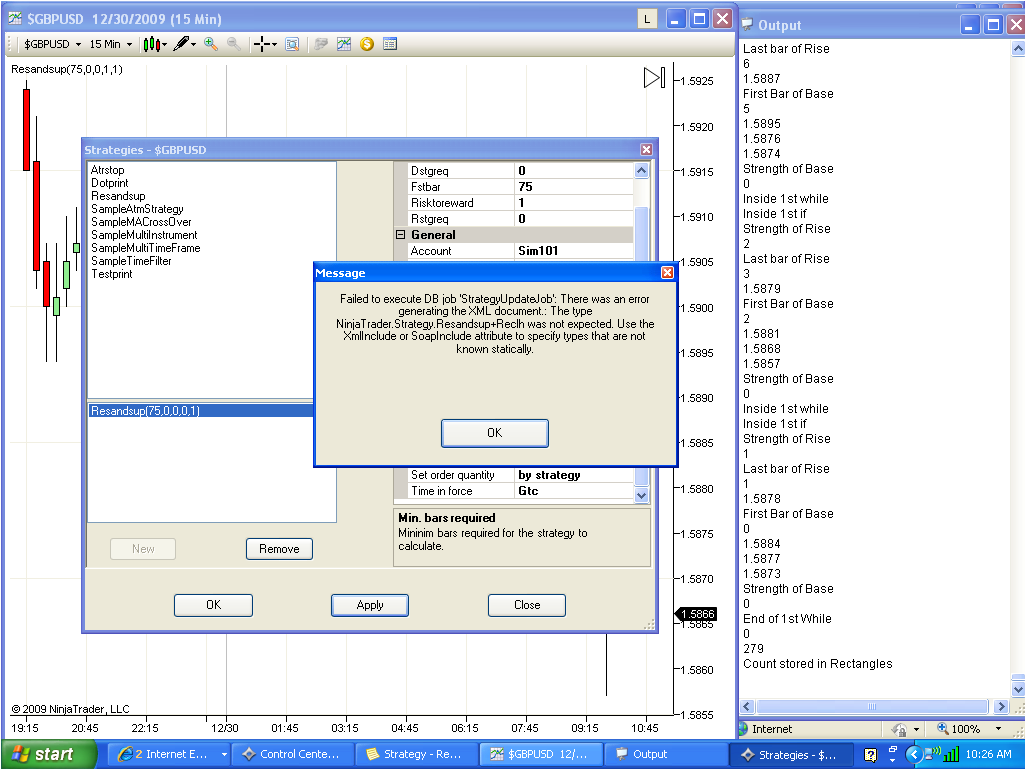Select Testprint in the strategy list

click(111, 274)
